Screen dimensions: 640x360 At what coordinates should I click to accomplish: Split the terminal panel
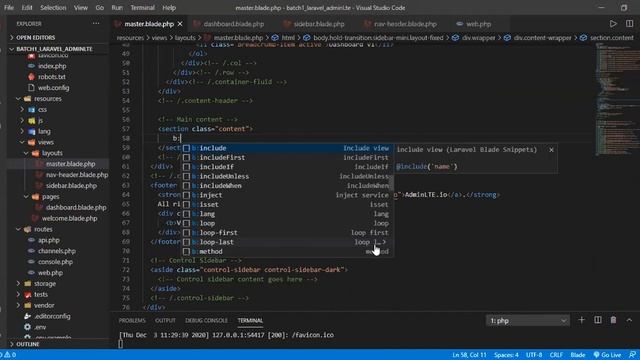click(x=598, y=320)
